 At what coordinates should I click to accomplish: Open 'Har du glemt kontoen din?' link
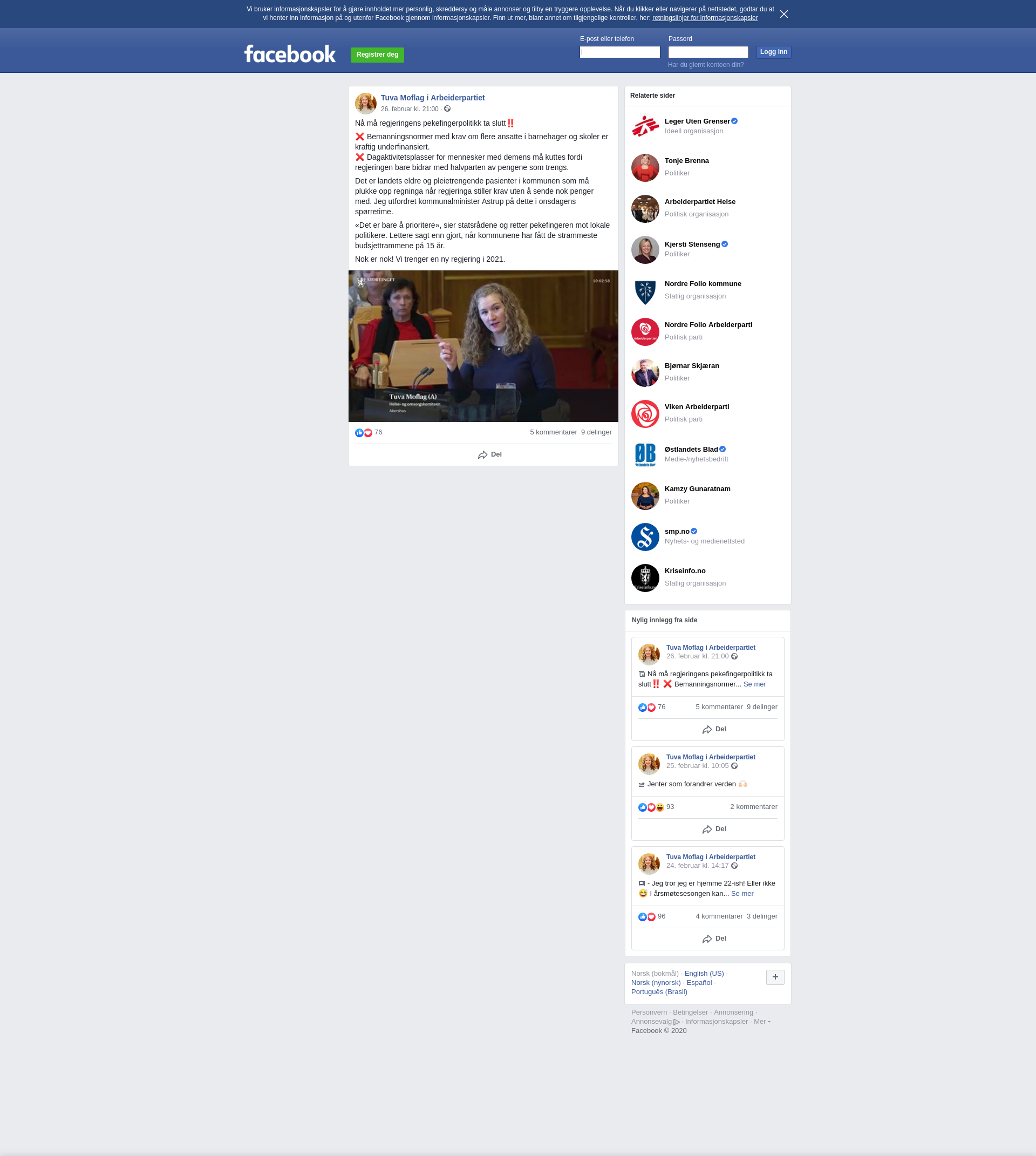[705, 65]
